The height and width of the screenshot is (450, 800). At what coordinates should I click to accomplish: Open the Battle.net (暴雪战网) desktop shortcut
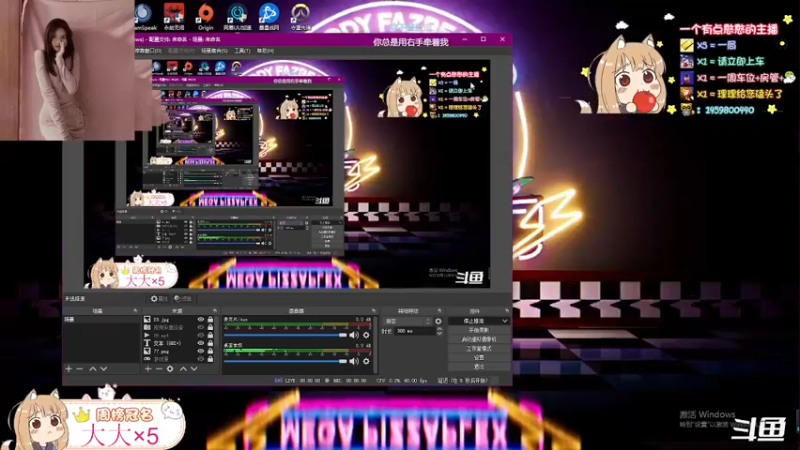(268, 16)
